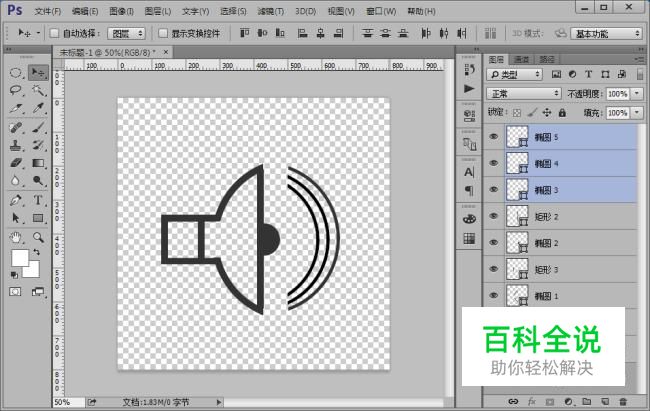Enable the 显示变换控件 checkbox
Screen dimensions: 650x411
point(163,33)
